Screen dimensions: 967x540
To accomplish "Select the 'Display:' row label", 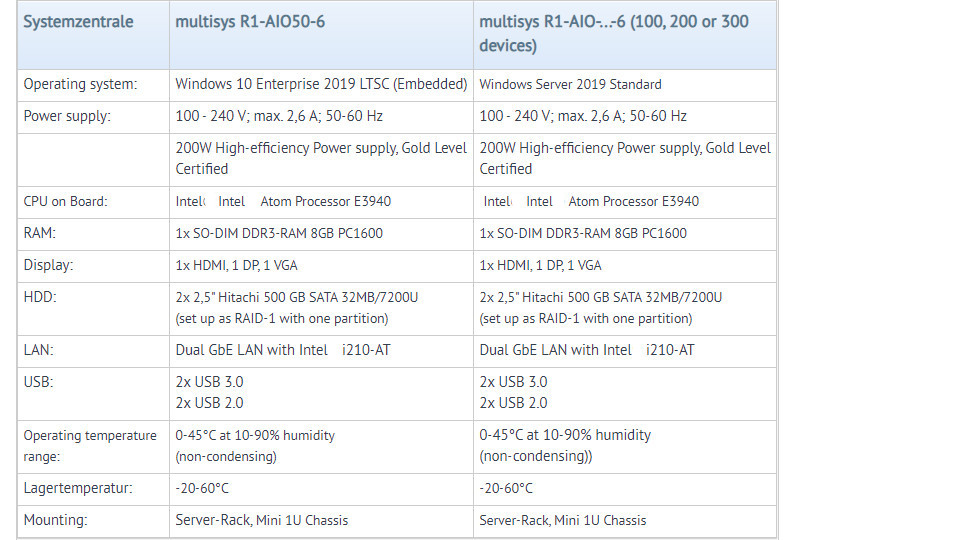I will pos(48,265).
